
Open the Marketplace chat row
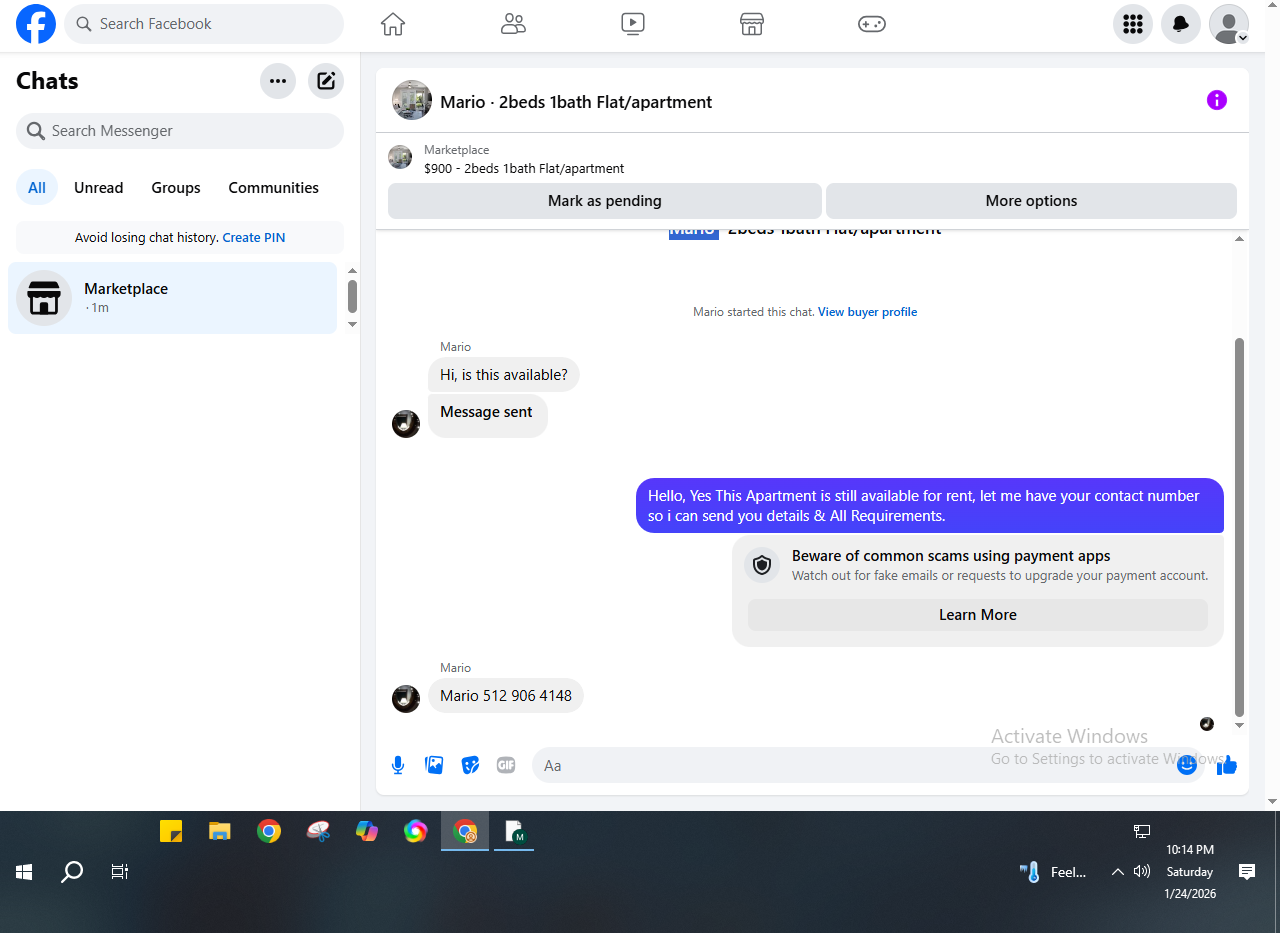pyautogui.click(x=173, y=298)
